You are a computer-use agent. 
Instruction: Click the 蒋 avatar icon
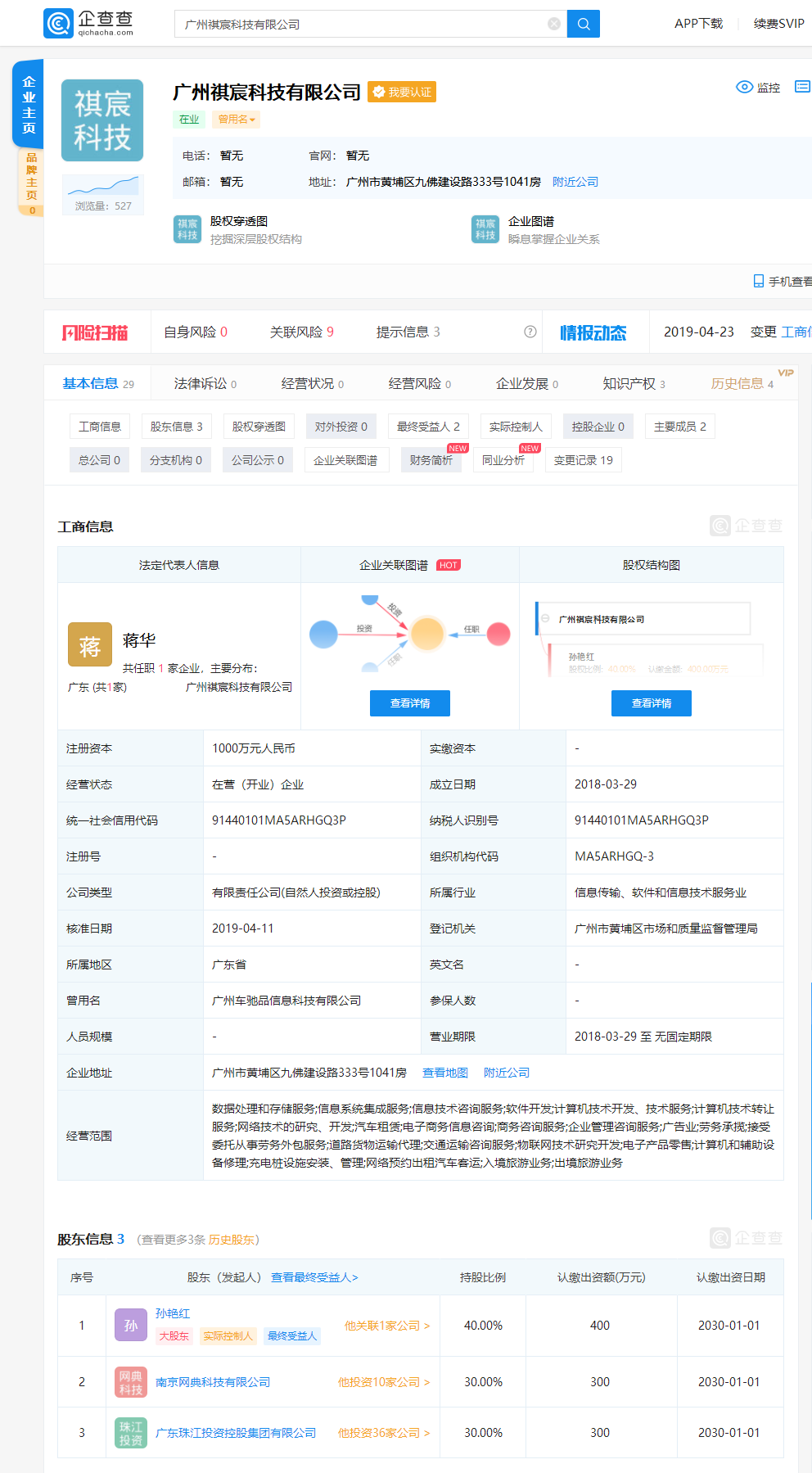click(x=89, y=644)
